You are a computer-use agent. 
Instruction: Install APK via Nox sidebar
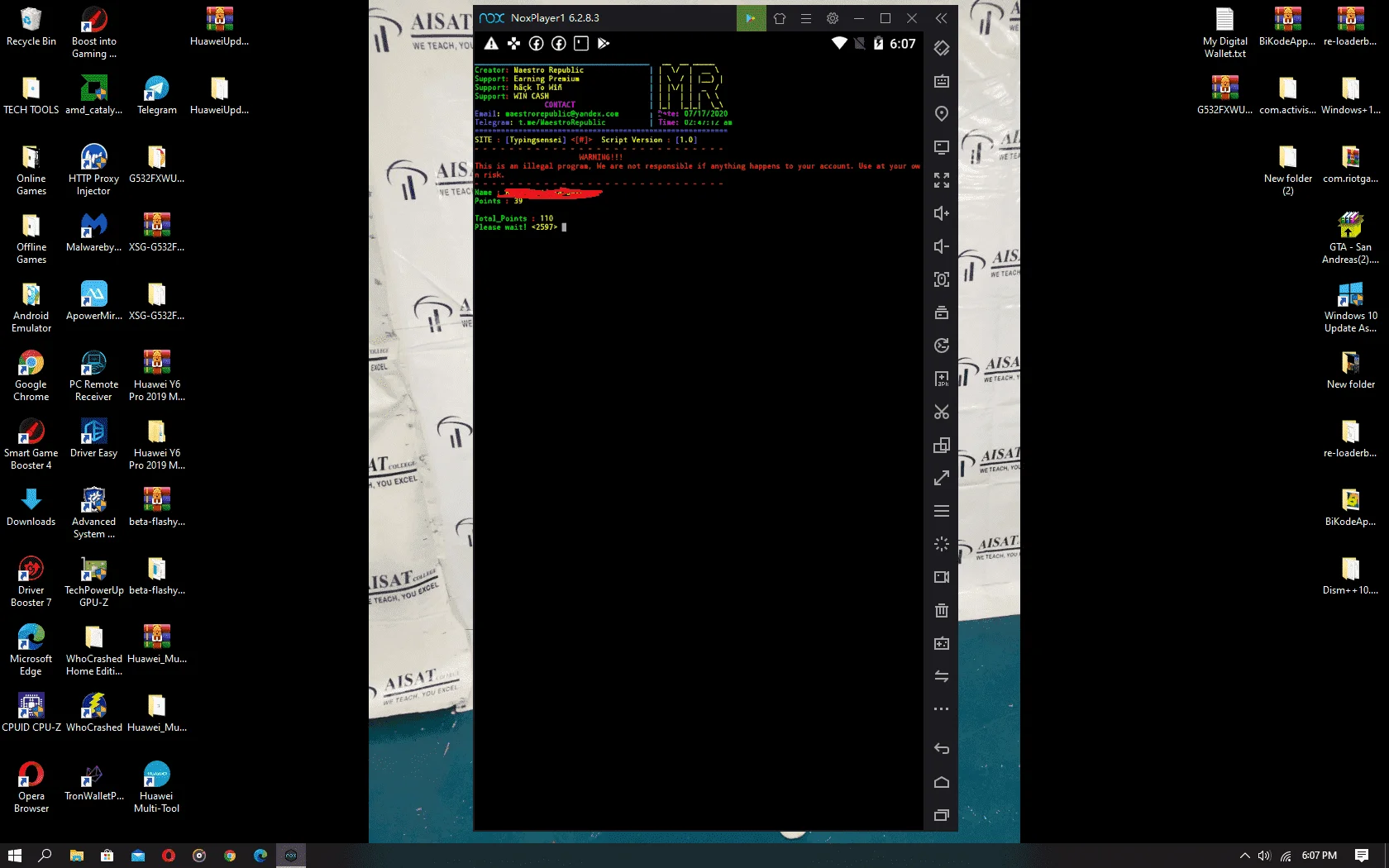click(x=941, y=379)
